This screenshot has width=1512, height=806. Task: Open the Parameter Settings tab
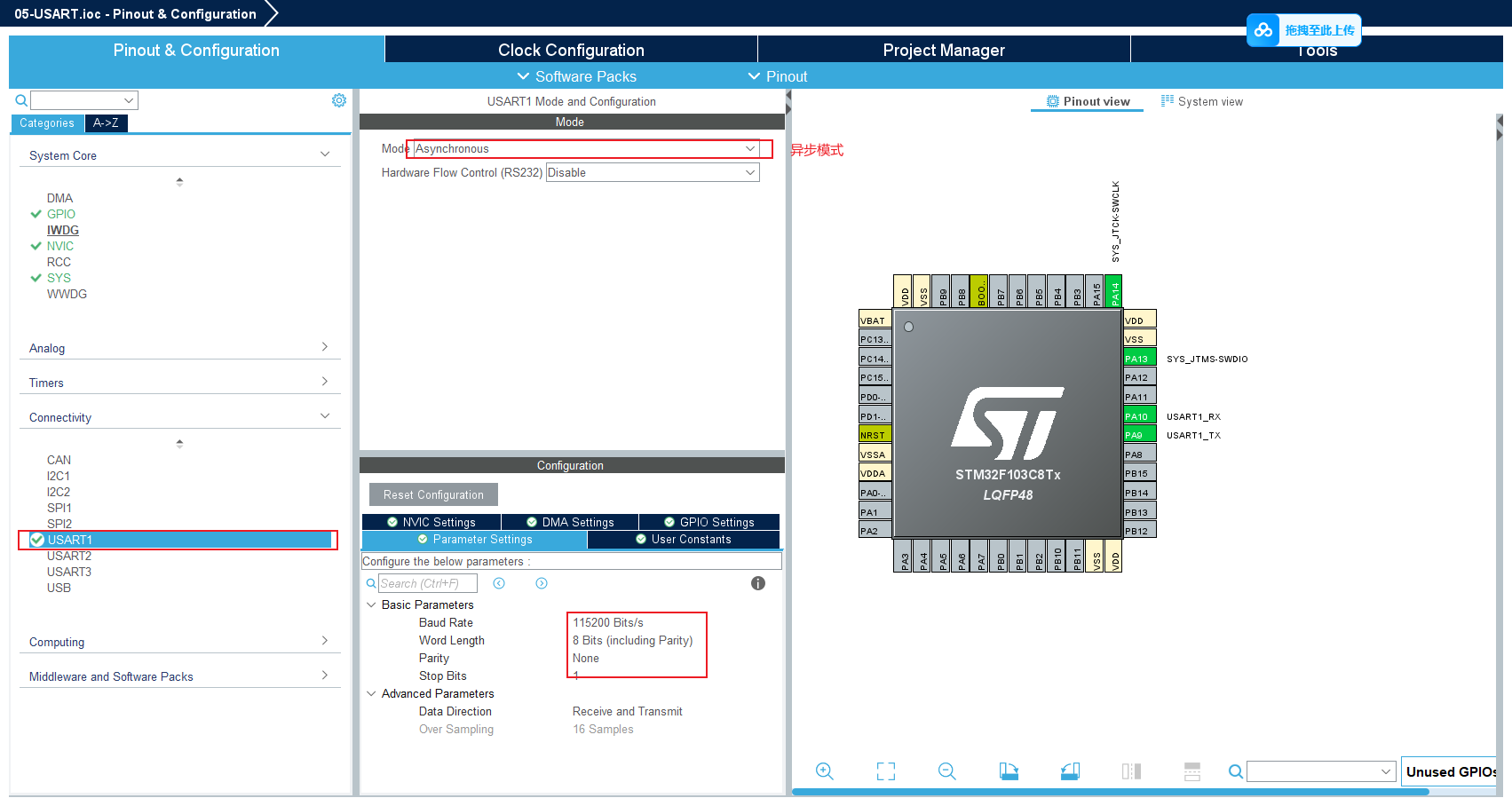(x=475, y=539)
